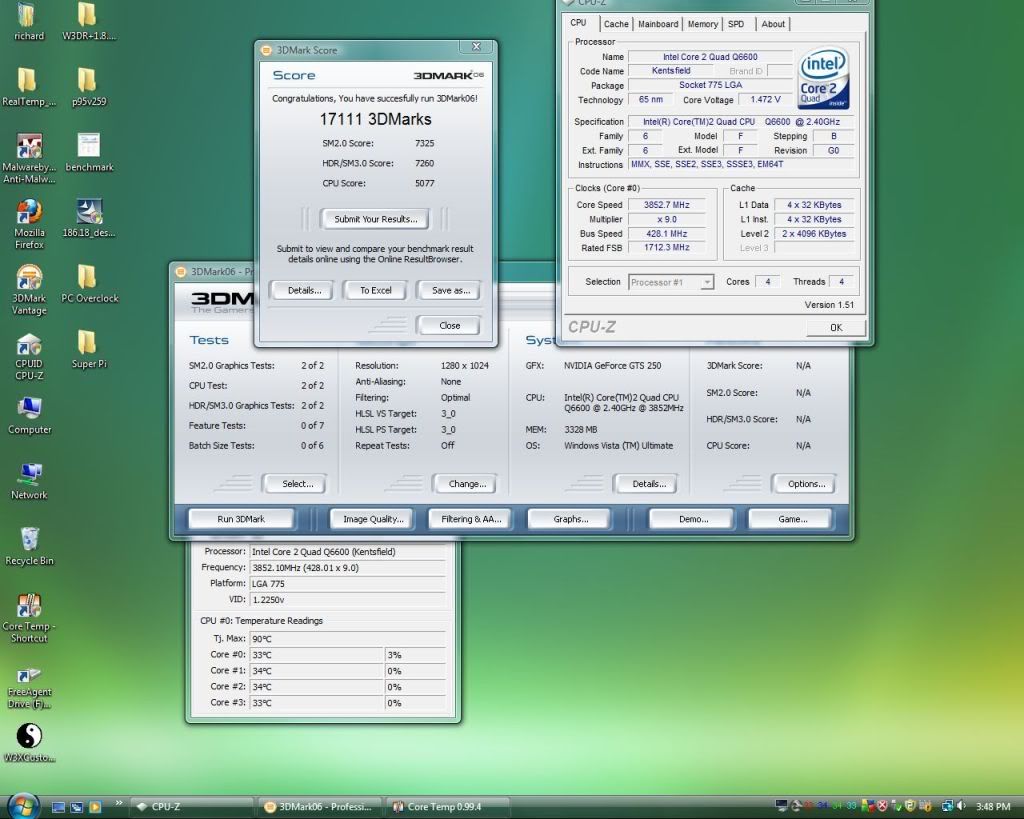Open Image Quality in 3DMark06
This screenshot has width=1024, height=819.
(x=373, y=519)
